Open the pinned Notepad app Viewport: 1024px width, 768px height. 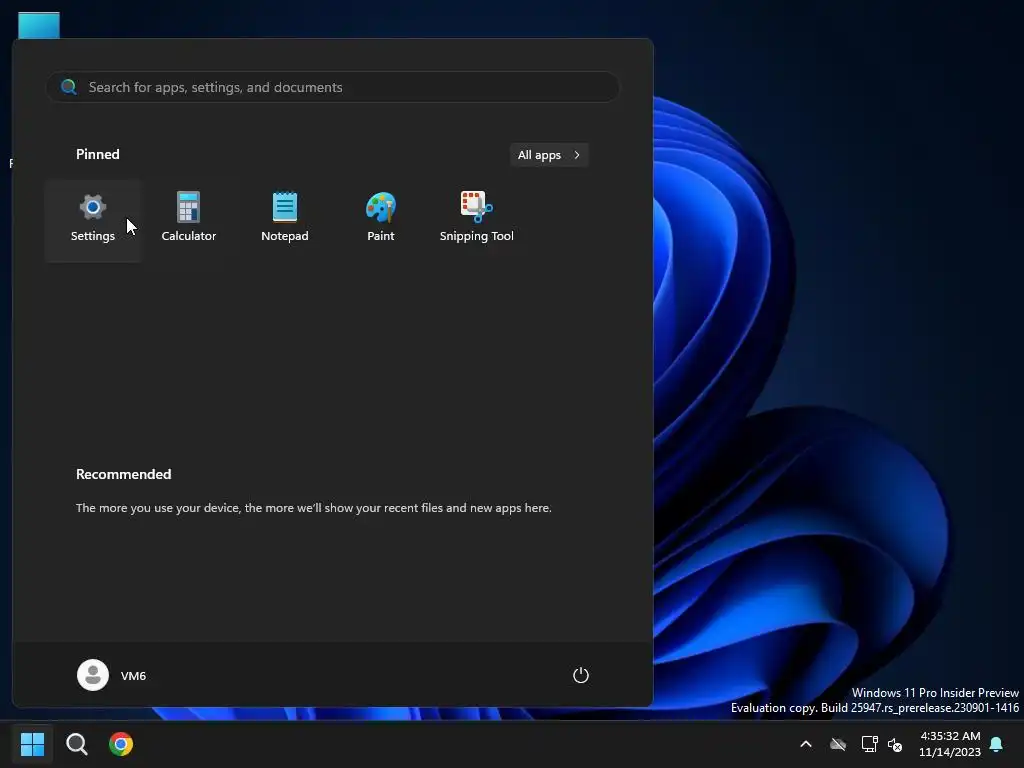(x=285, y=220)
